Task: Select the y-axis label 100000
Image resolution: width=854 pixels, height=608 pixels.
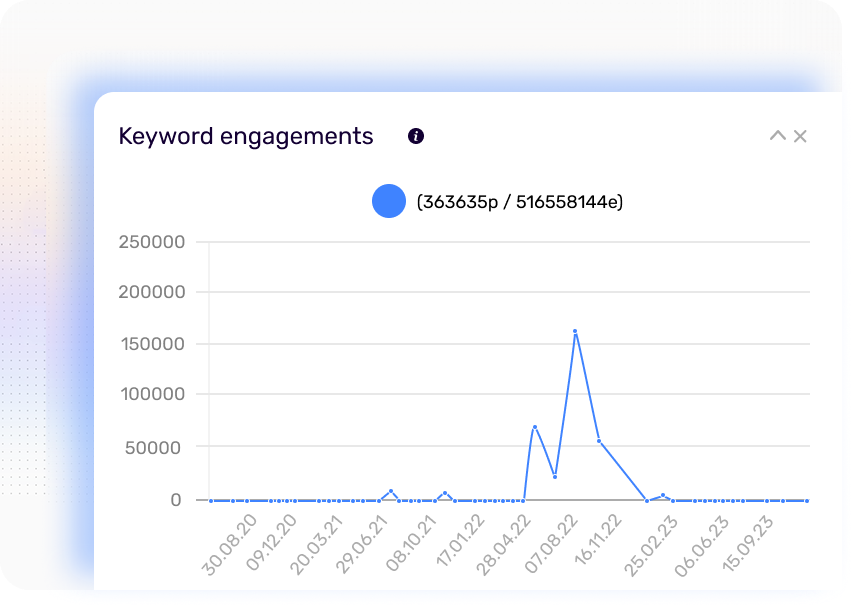Action: pos(153,394)
